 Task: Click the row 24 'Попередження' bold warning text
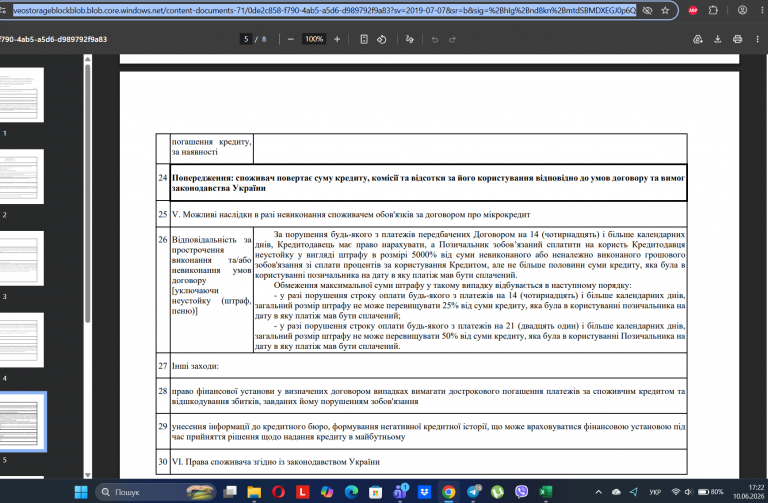pyautogui.click(x=428, y=183)
